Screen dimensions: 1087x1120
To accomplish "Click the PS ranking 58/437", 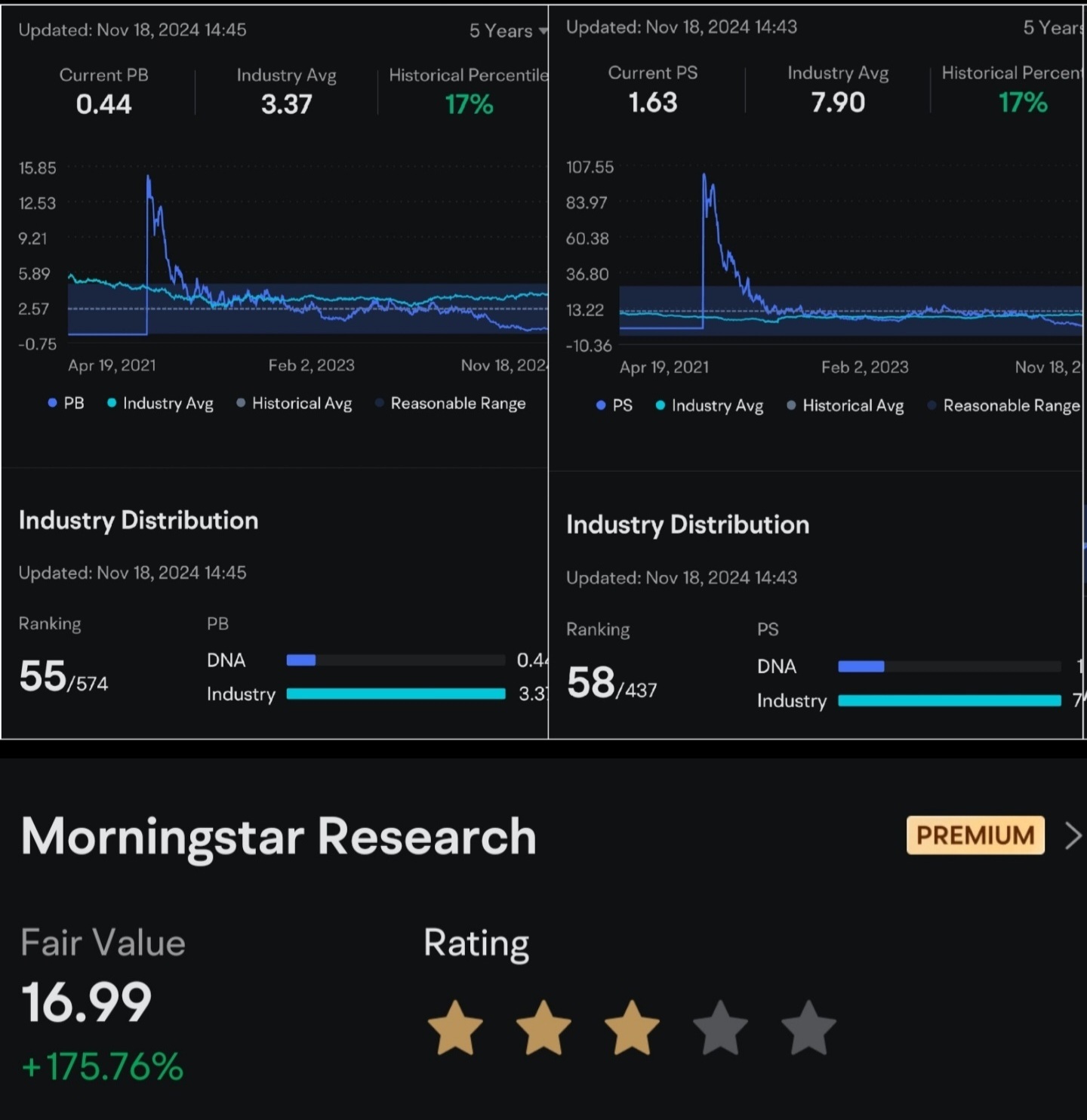I will point(611,683).
